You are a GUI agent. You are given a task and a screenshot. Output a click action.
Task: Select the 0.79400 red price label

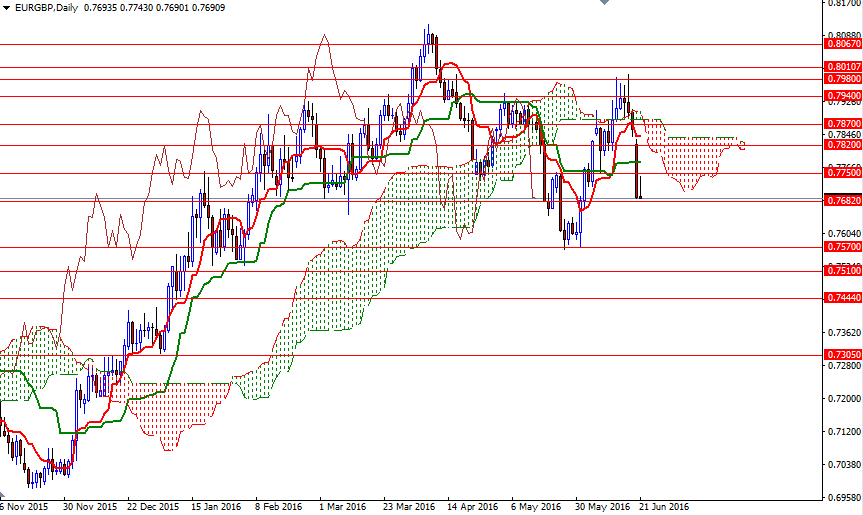coord(843,96)
